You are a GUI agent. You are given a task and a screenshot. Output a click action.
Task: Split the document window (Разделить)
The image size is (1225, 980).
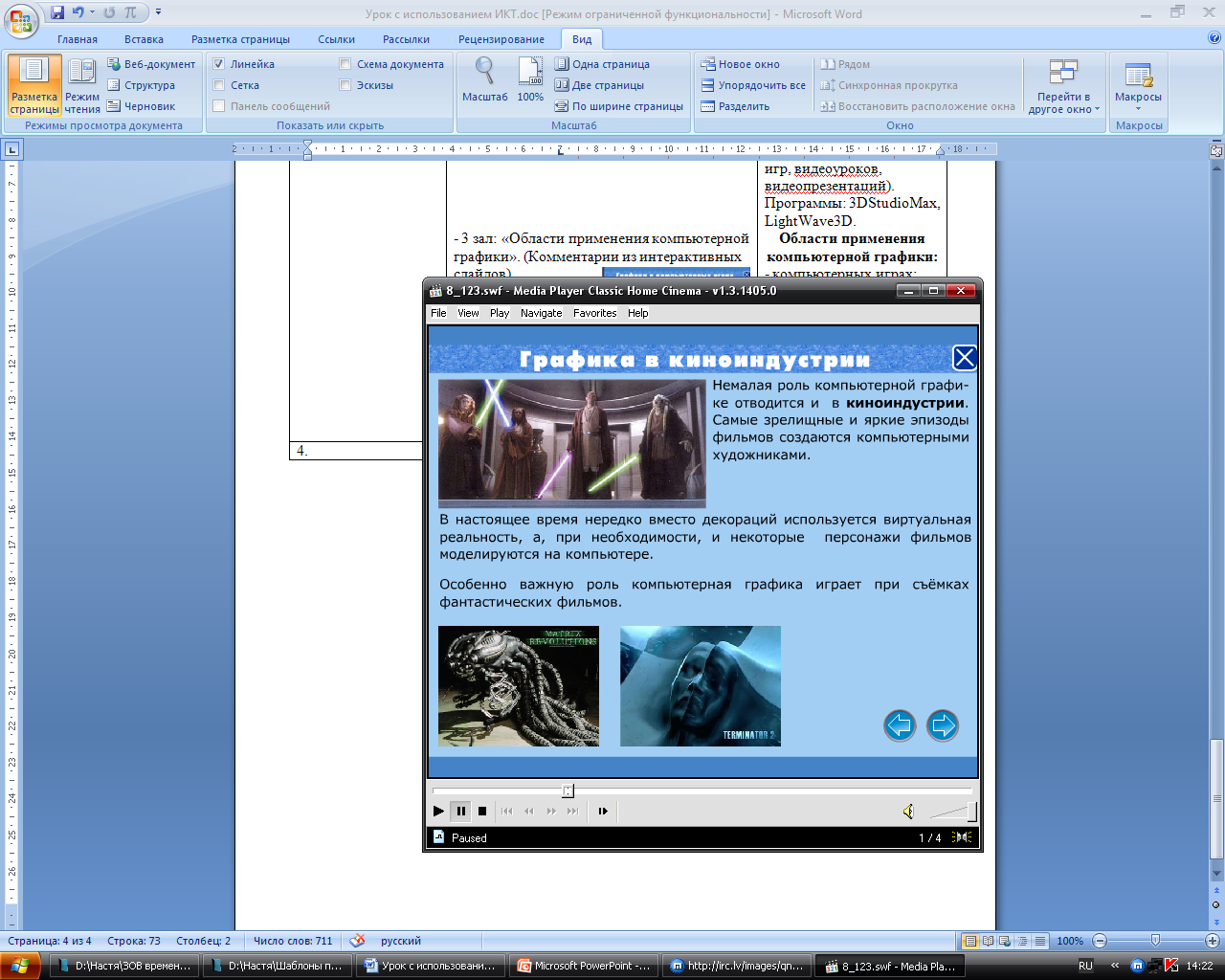[x=735, y=106]
